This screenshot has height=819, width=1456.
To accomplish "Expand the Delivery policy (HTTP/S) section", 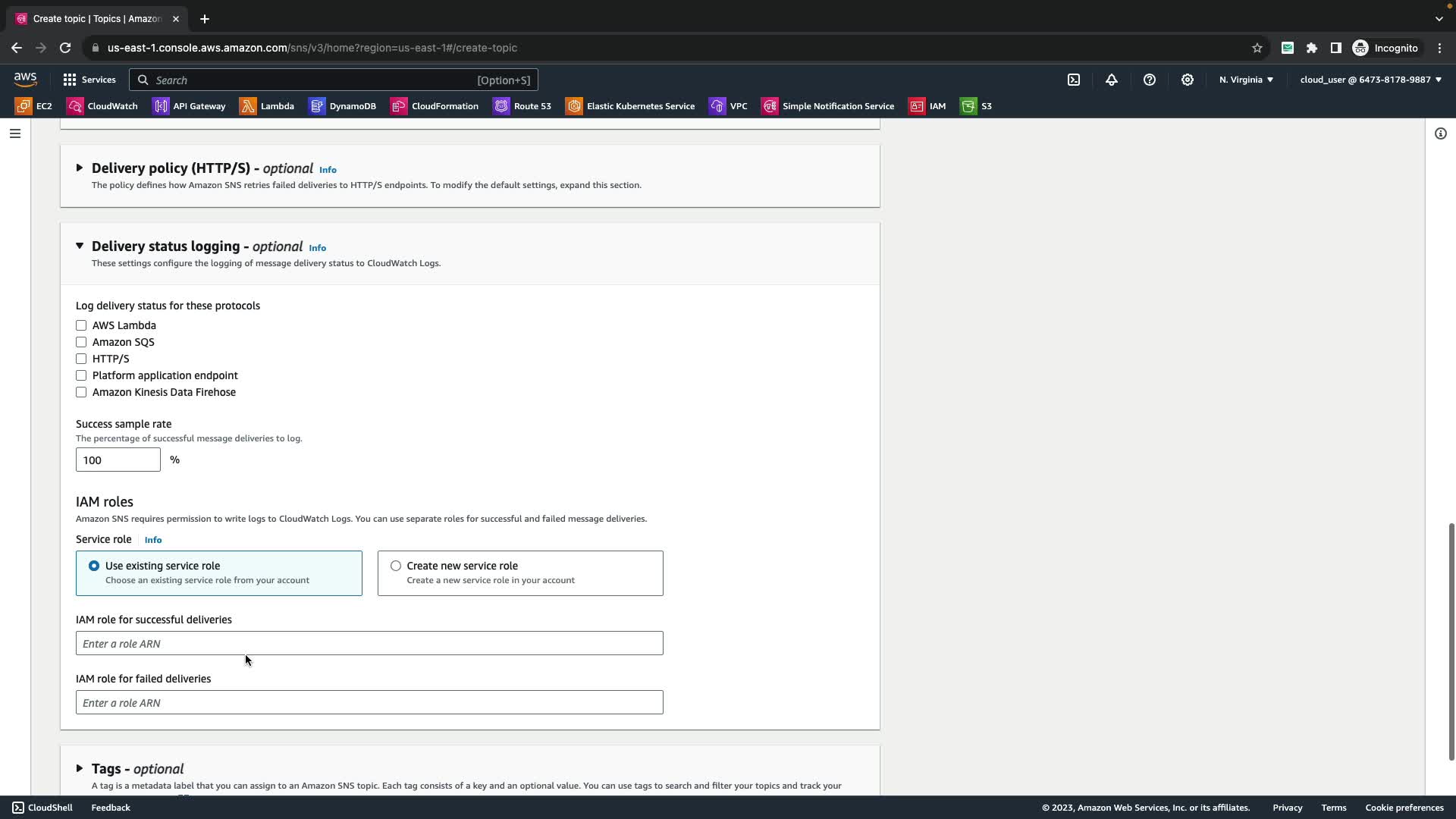I will (x=80, y=168).
